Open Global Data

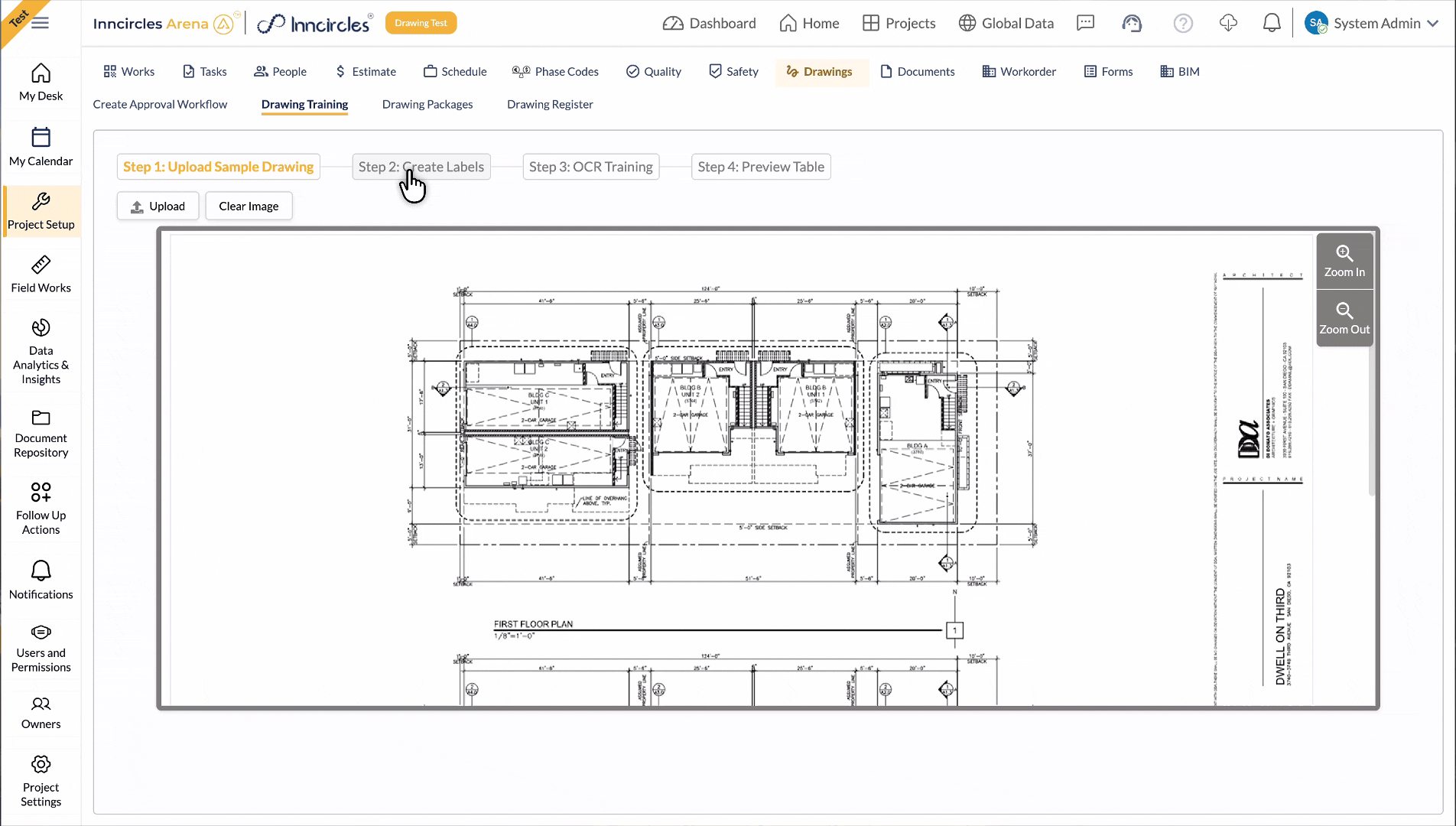(1006, 23)
